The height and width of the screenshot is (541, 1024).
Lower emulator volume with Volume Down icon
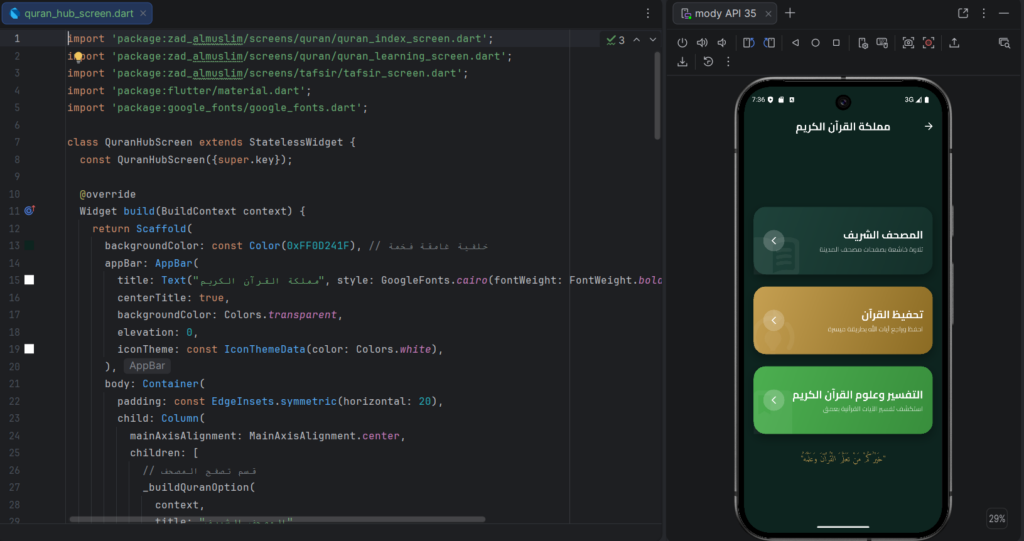pyautogui.click(x=722, y=42)
